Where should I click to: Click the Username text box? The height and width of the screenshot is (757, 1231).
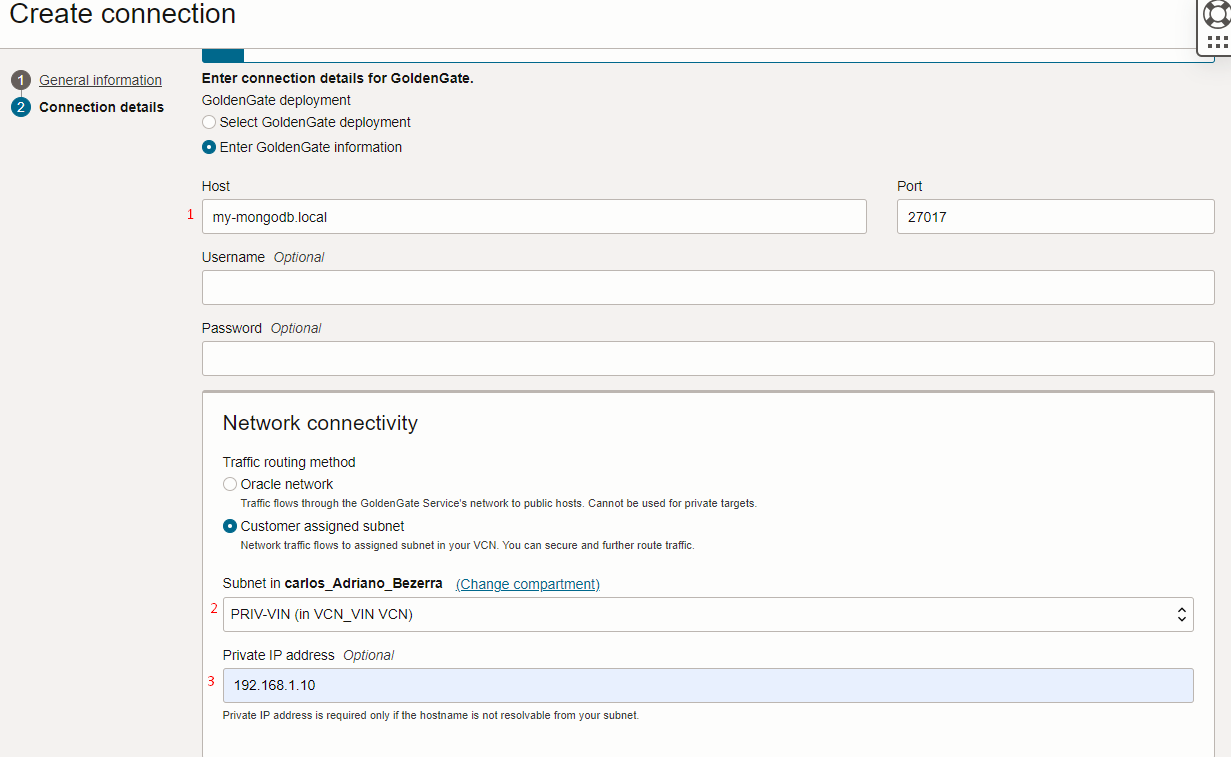pos(707,287)
